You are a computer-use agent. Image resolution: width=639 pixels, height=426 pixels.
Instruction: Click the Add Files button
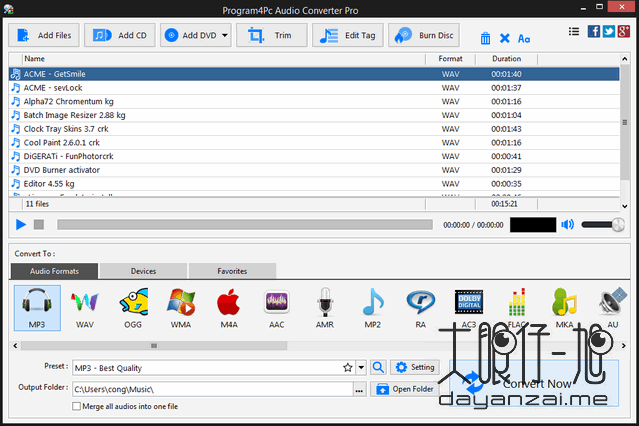[44, 35]
